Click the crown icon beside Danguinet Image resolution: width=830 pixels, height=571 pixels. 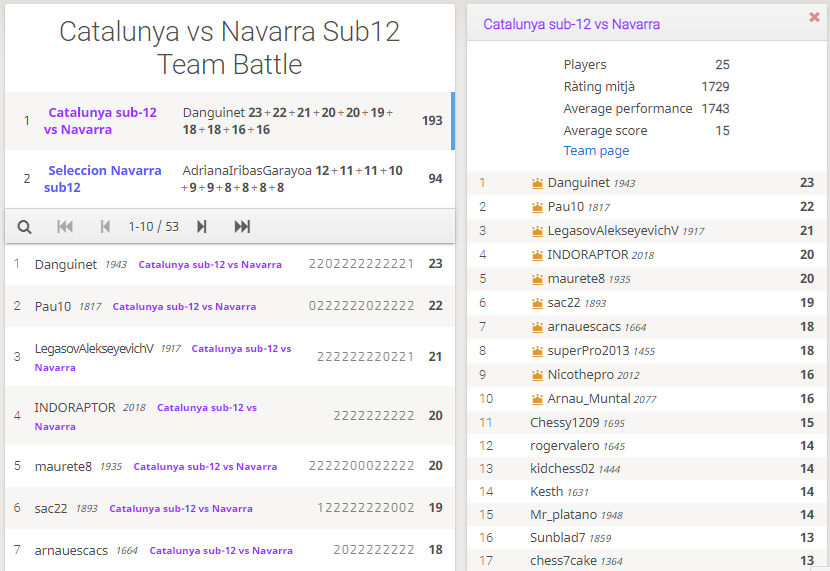pos(537,183)
